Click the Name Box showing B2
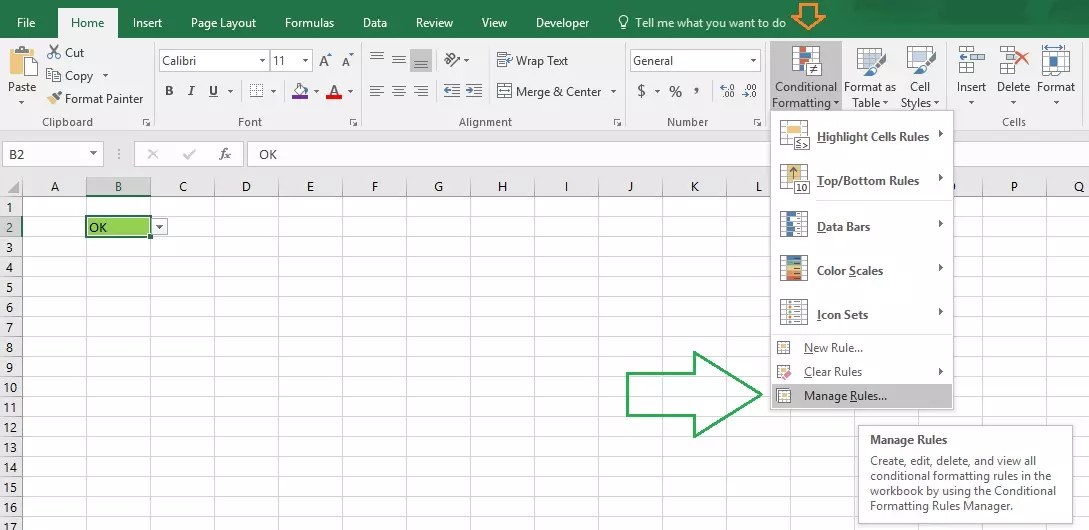 46,154
